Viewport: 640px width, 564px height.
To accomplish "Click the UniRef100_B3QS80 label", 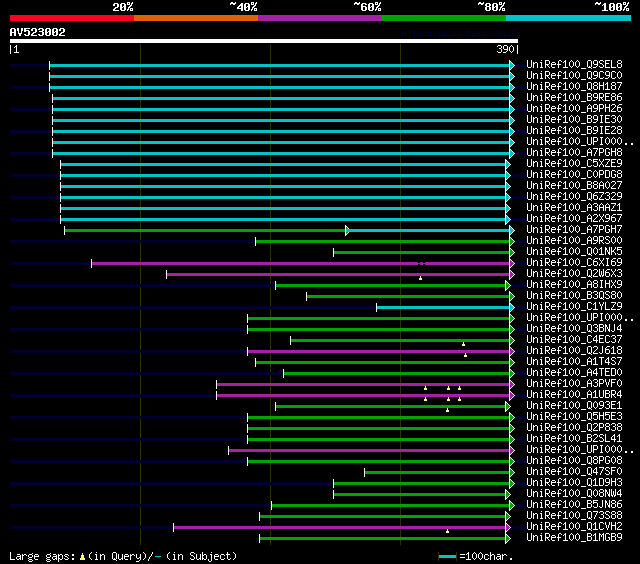I will tap(574, 296).
